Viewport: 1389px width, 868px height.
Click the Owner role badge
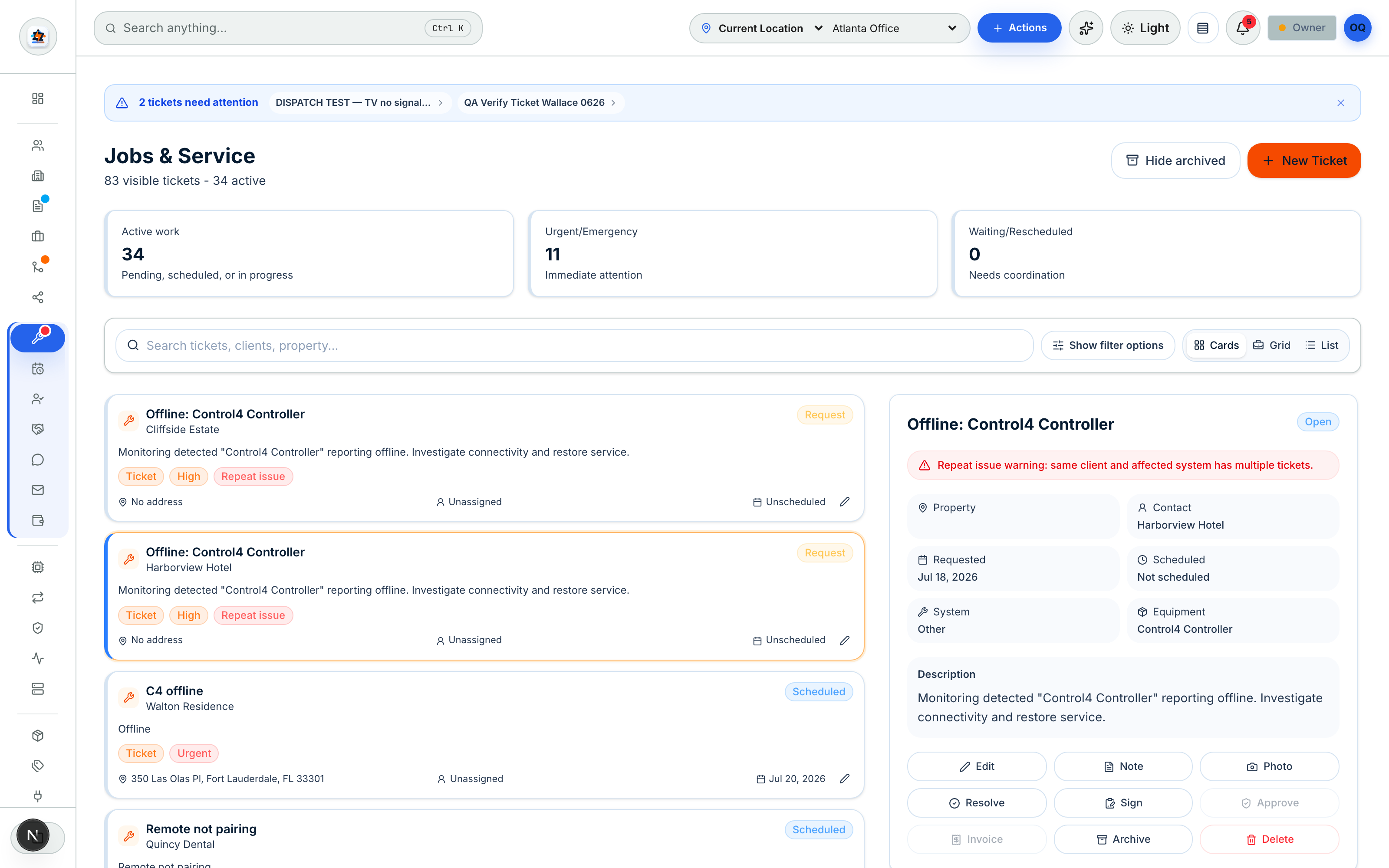click(x=1302, y=28)
